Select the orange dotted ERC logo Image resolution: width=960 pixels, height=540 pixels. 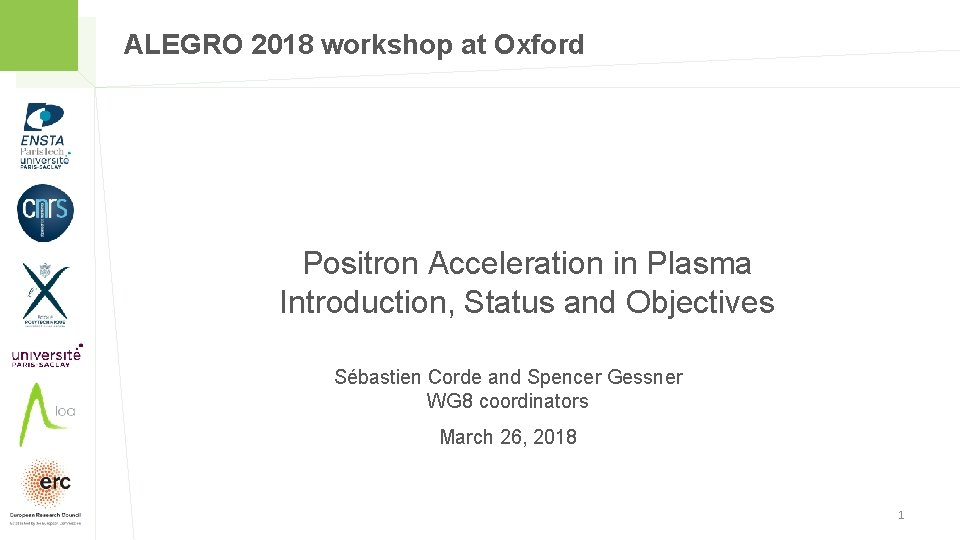point(47,483)
